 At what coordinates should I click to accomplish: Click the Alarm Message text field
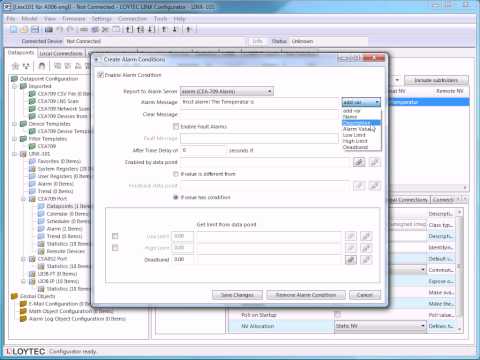click(259, 102)
